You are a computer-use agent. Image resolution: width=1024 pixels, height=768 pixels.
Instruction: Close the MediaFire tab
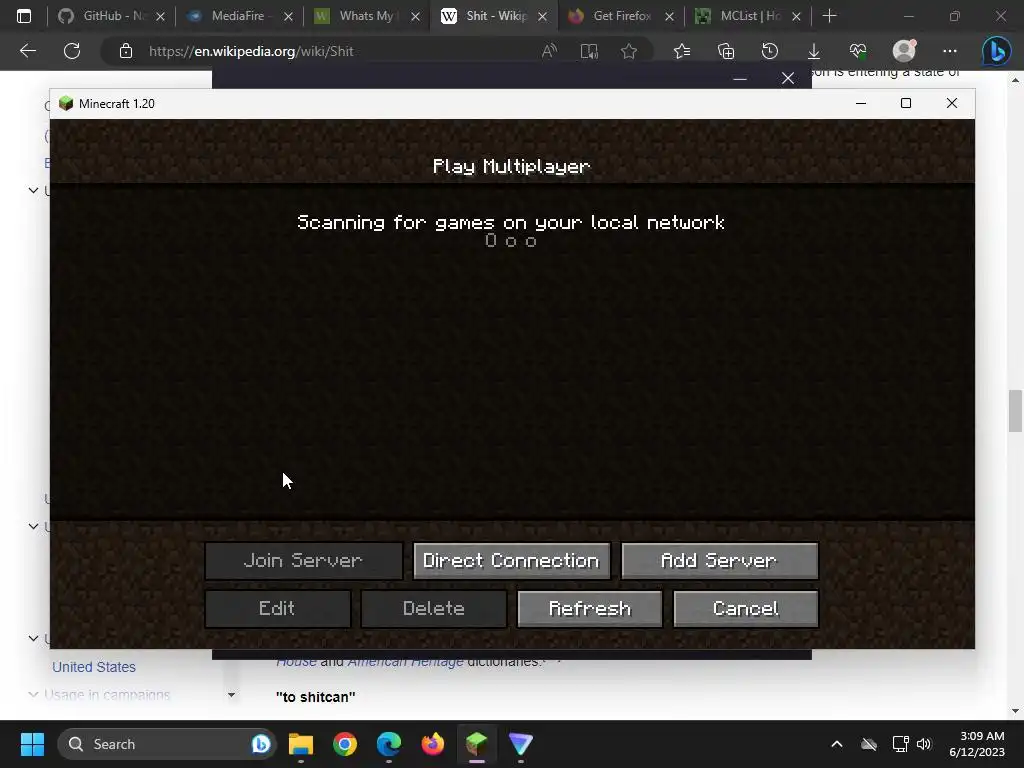coord(288,16)
